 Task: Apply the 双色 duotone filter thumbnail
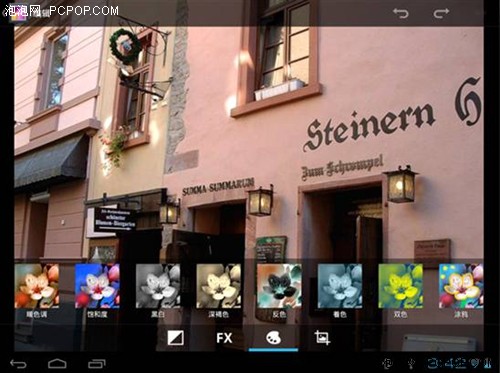(401, 286)
